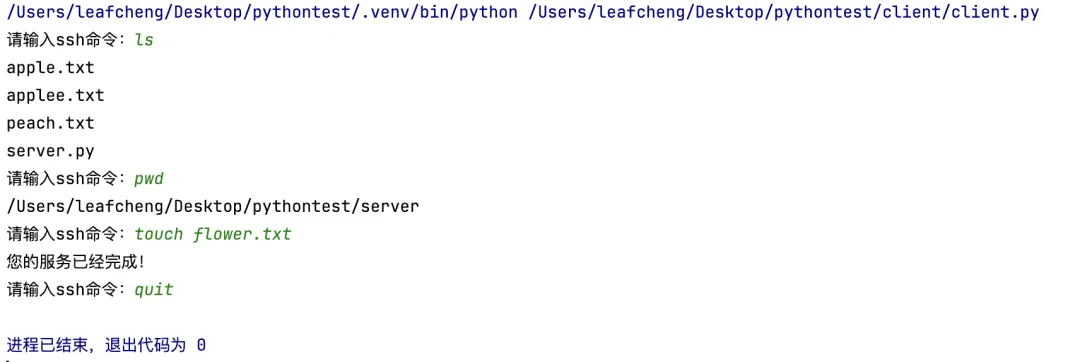Open the client.py script path link
Image resolution: width=1080 pixels, height=362 pixels.
pos(784,12)
